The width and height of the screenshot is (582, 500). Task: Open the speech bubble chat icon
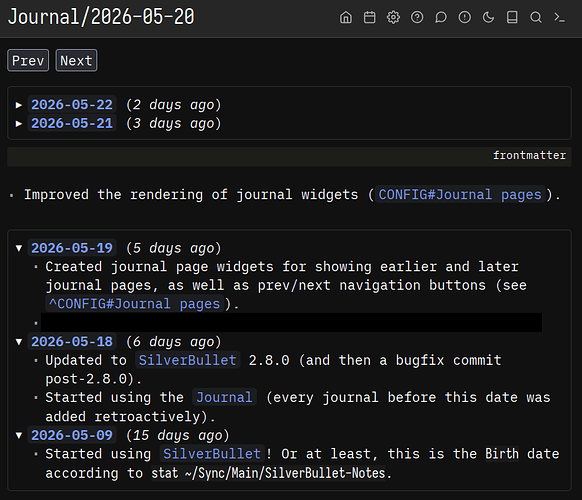click(x=441, y=17)
